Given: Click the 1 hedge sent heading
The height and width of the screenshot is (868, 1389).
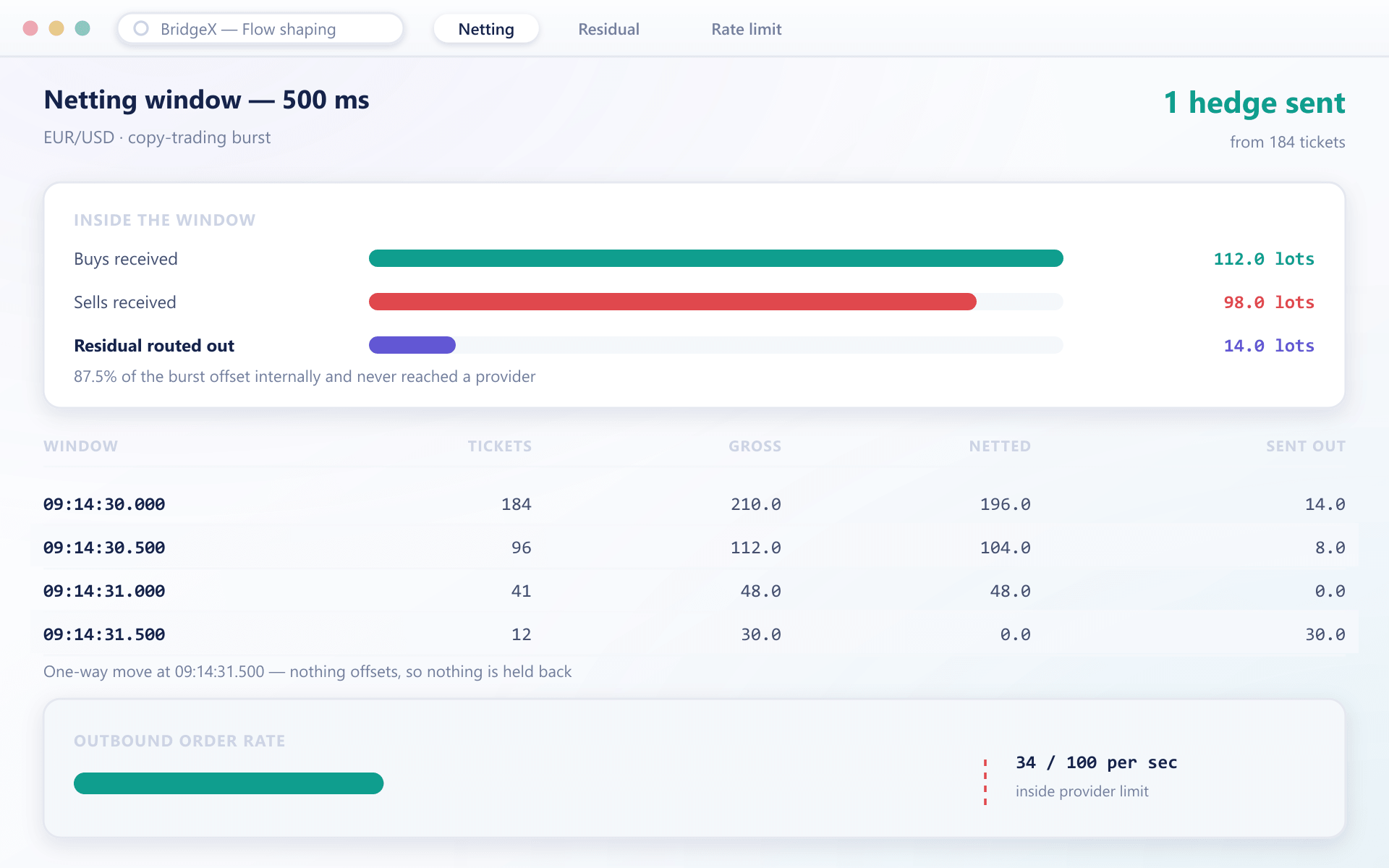Looking at the screenshot, I should (x=1254, y=103).
